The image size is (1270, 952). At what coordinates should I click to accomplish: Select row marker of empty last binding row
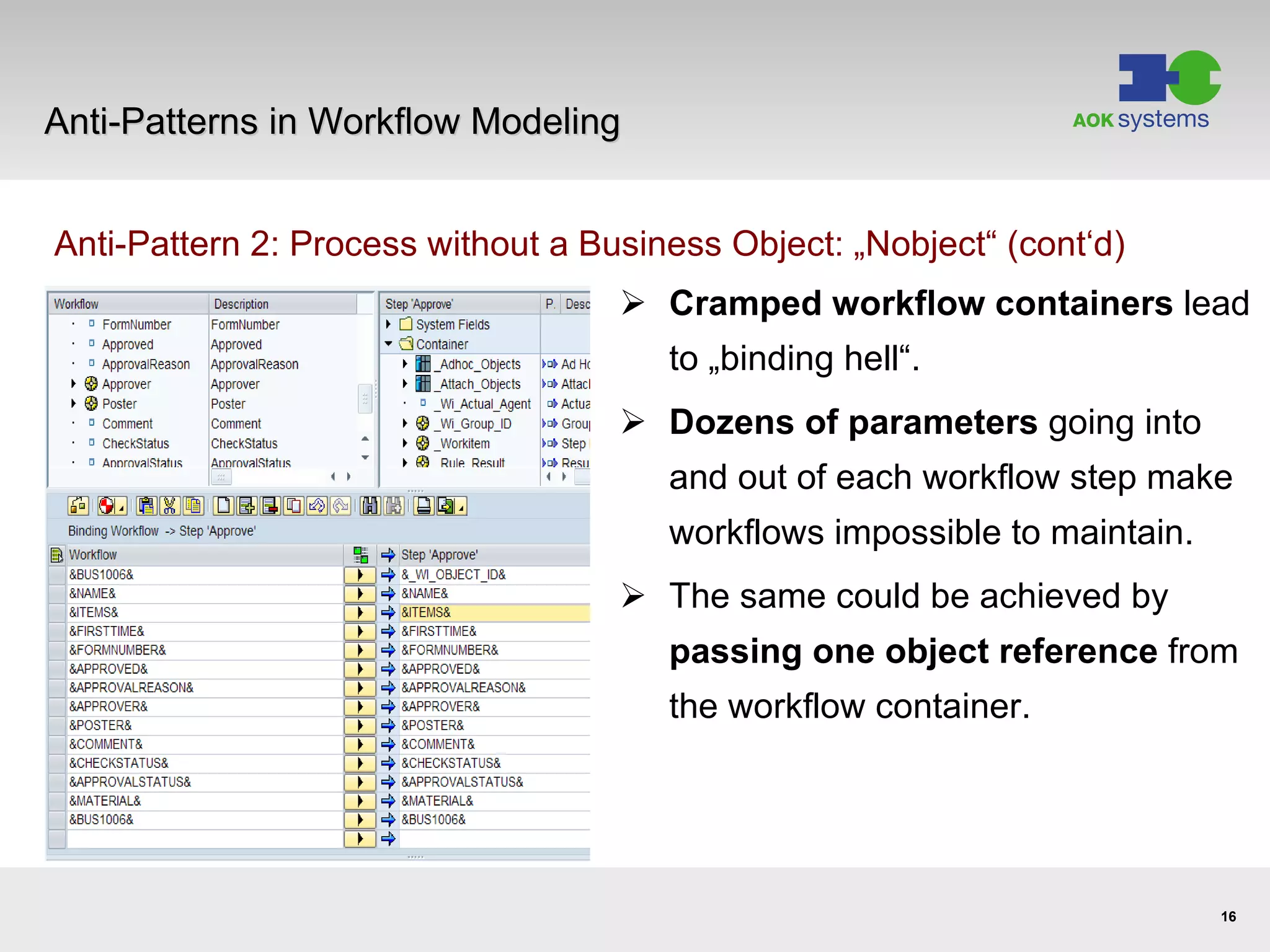(x=57, y=839)
